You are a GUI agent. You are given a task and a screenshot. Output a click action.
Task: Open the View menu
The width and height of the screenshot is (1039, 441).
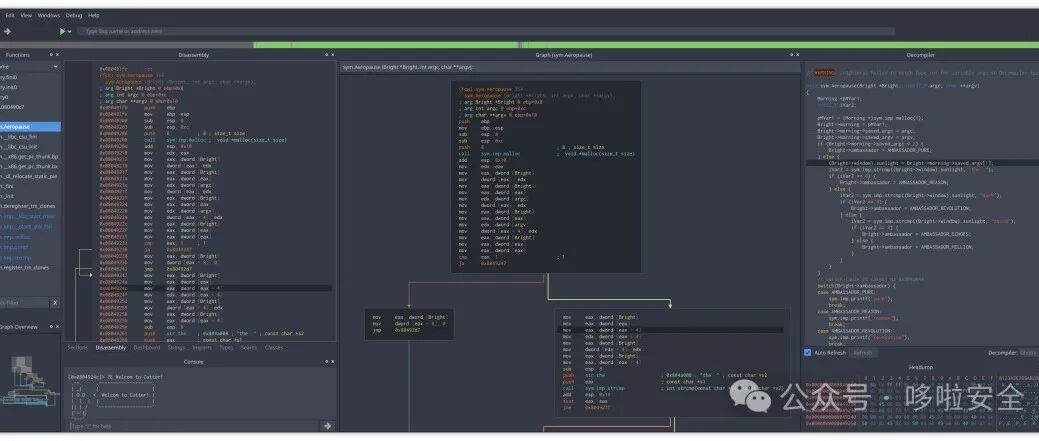tap(27, 15)
